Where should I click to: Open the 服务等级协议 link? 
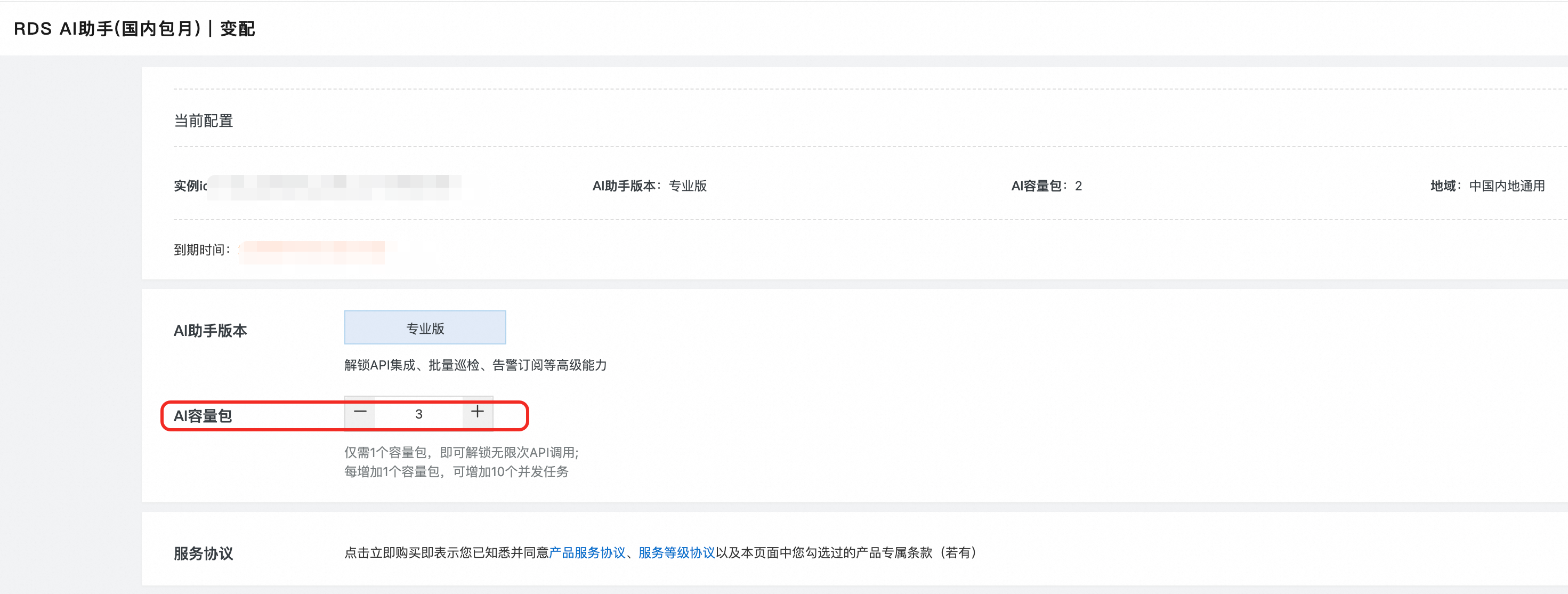[x=676, y=552]
